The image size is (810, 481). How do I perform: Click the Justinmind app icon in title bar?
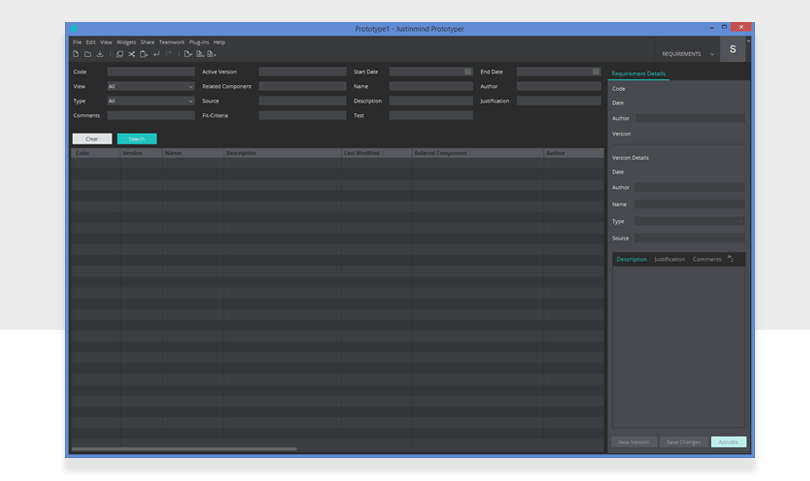point(74,28)
